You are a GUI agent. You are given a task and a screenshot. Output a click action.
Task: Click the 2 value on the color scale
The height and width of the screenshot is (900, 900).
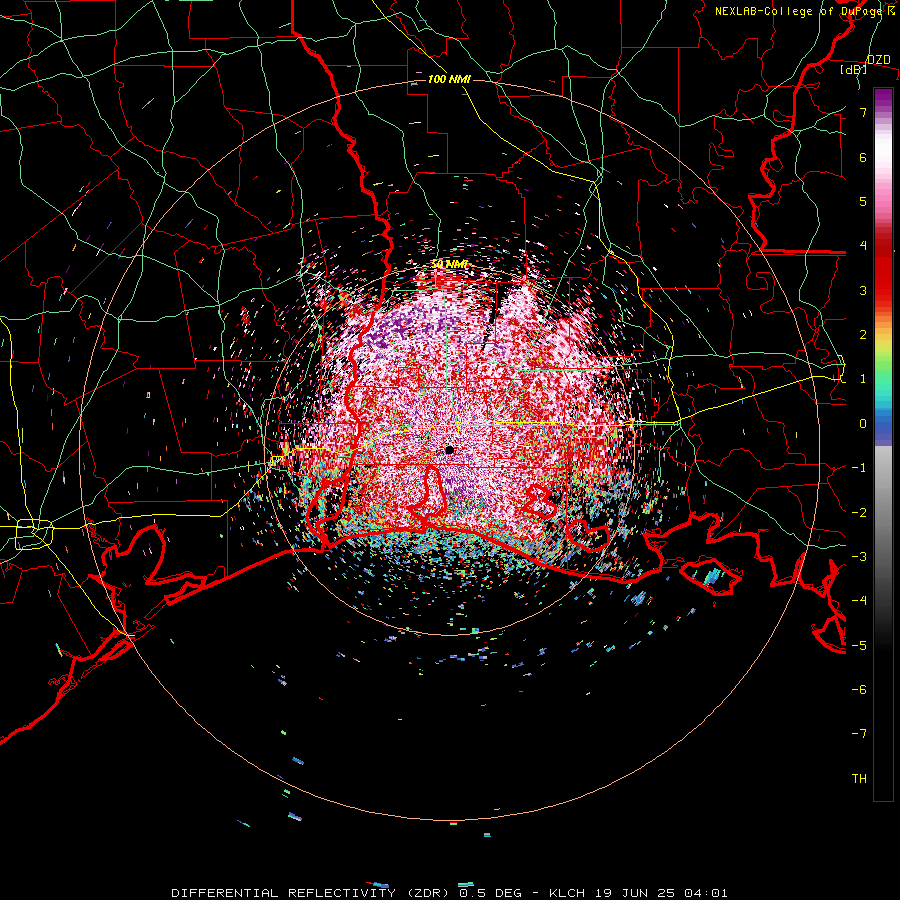[863, 335]
